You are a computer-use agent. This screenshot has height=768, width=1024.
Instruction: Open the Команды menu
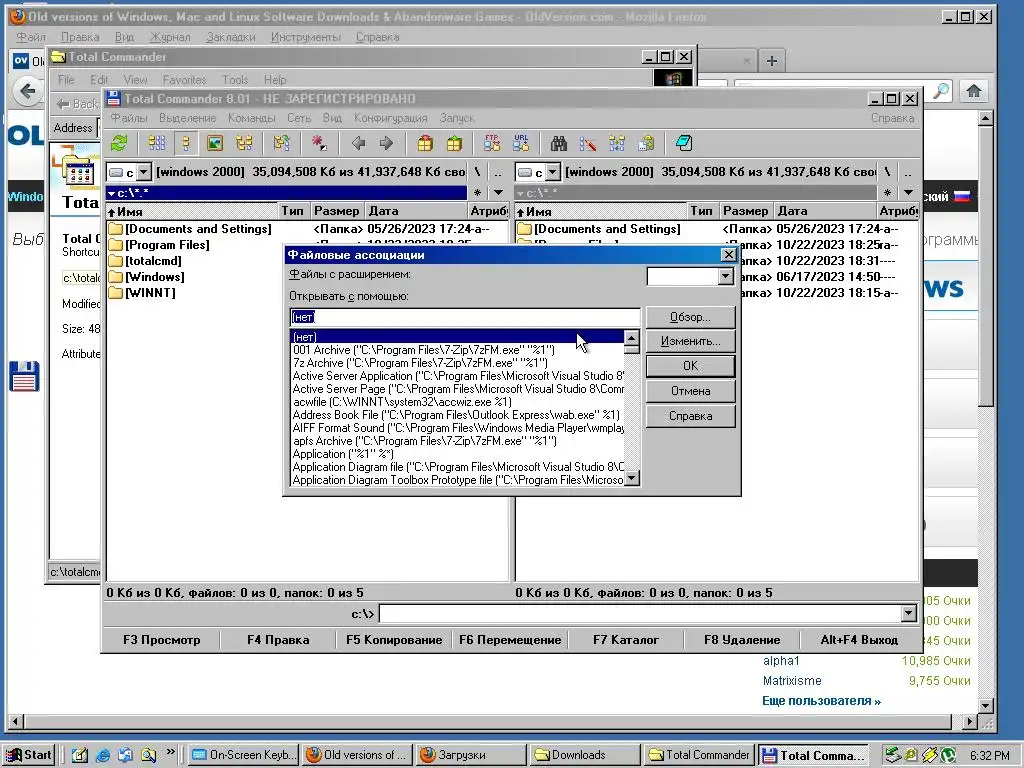point(251,118)
